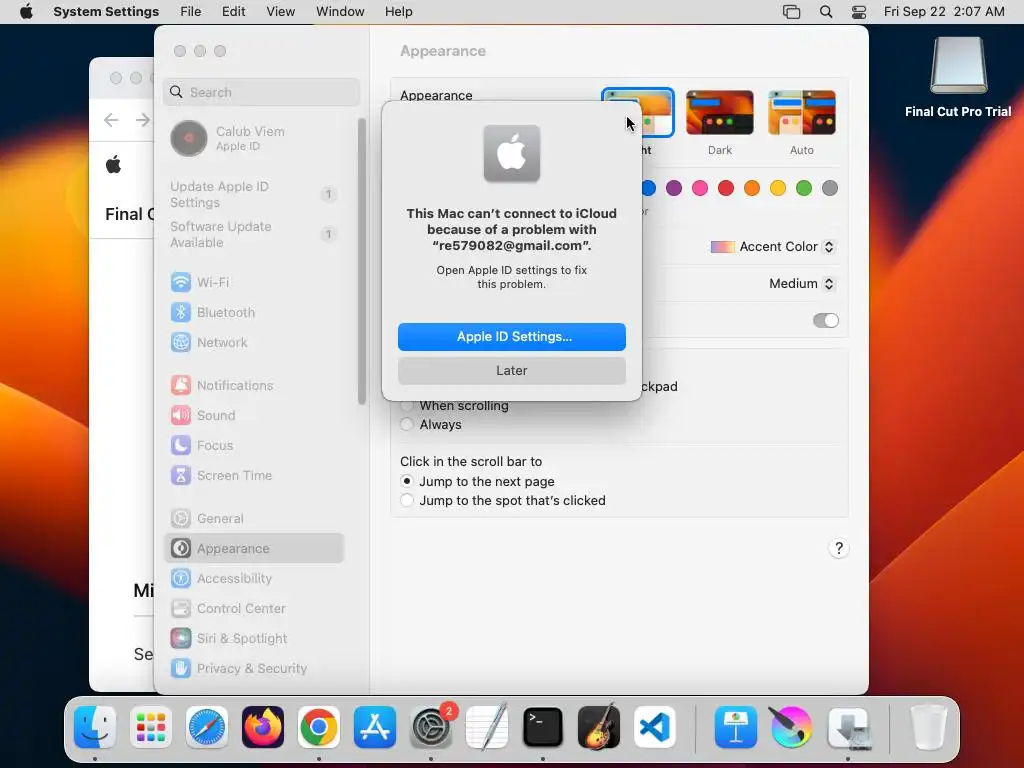The width and height of the screenshot is (1024, 768).
Task: Choose the green accent color
Action: 803,188
